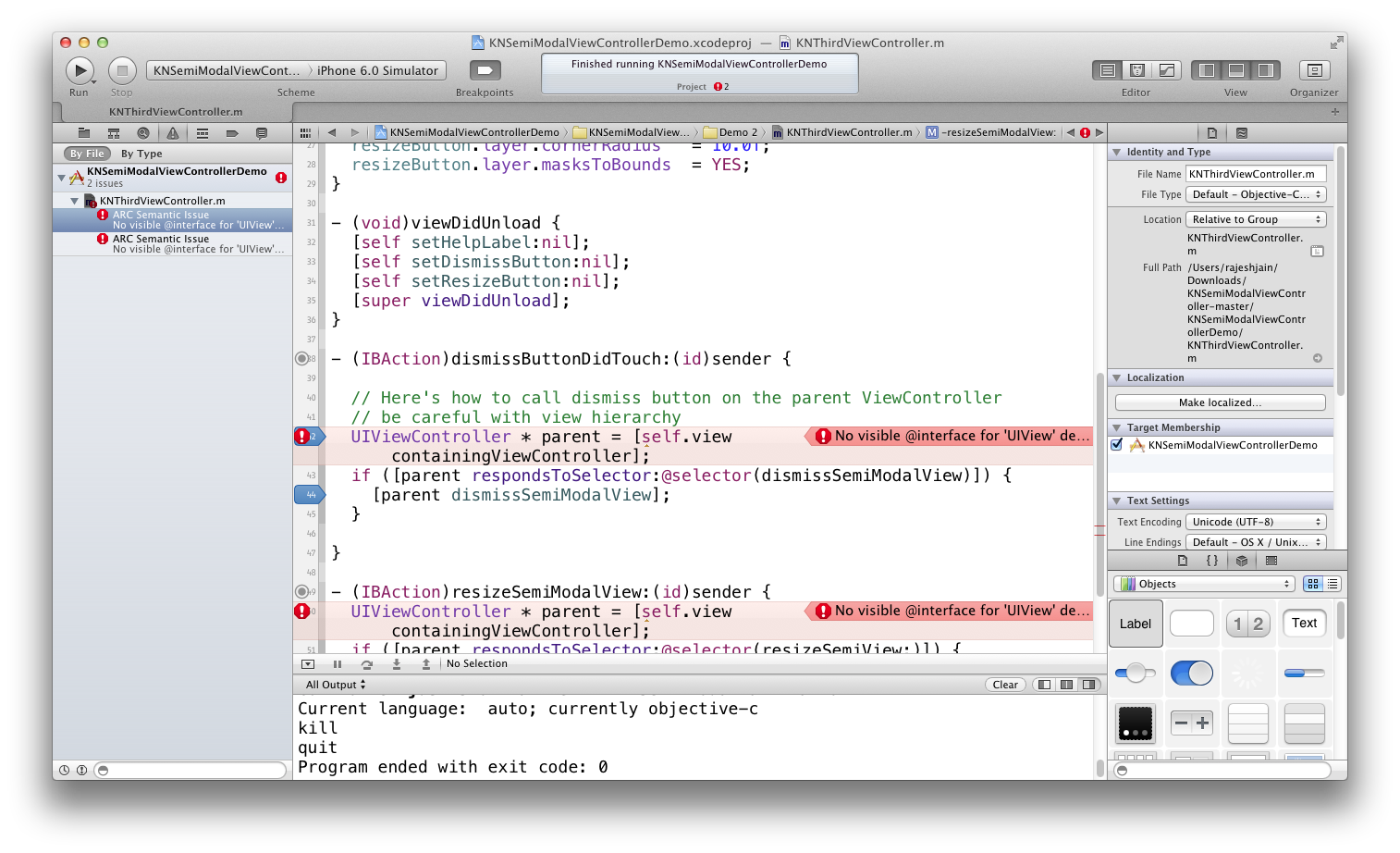This screenshot has width=1400, height=853.
Task: Collapse the KNSemiModalViewControllerDemo project issues
Action: (x=62, y=177)
